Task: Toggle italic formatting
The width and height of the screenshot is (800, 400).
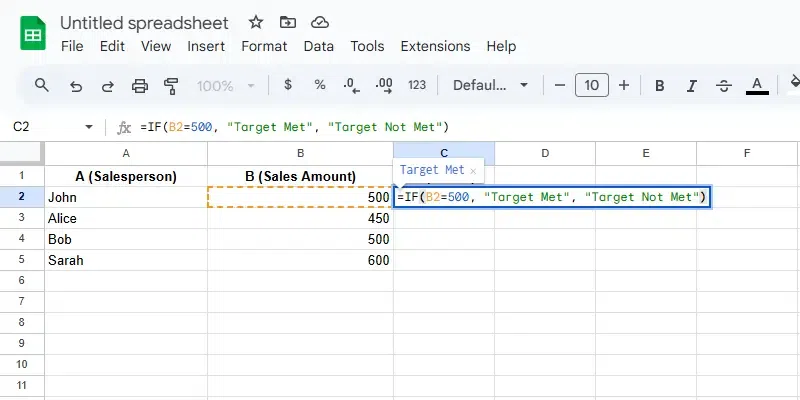Action: coord(692,85)
